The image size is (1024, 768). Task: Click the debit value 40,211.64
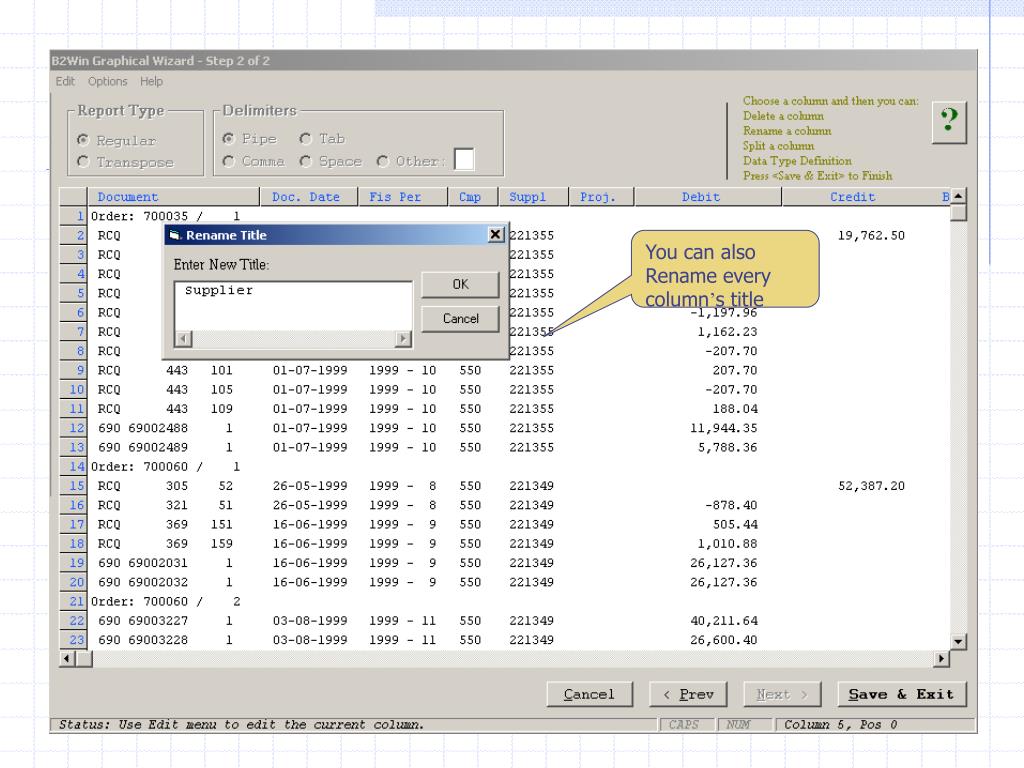coord(724,620)
